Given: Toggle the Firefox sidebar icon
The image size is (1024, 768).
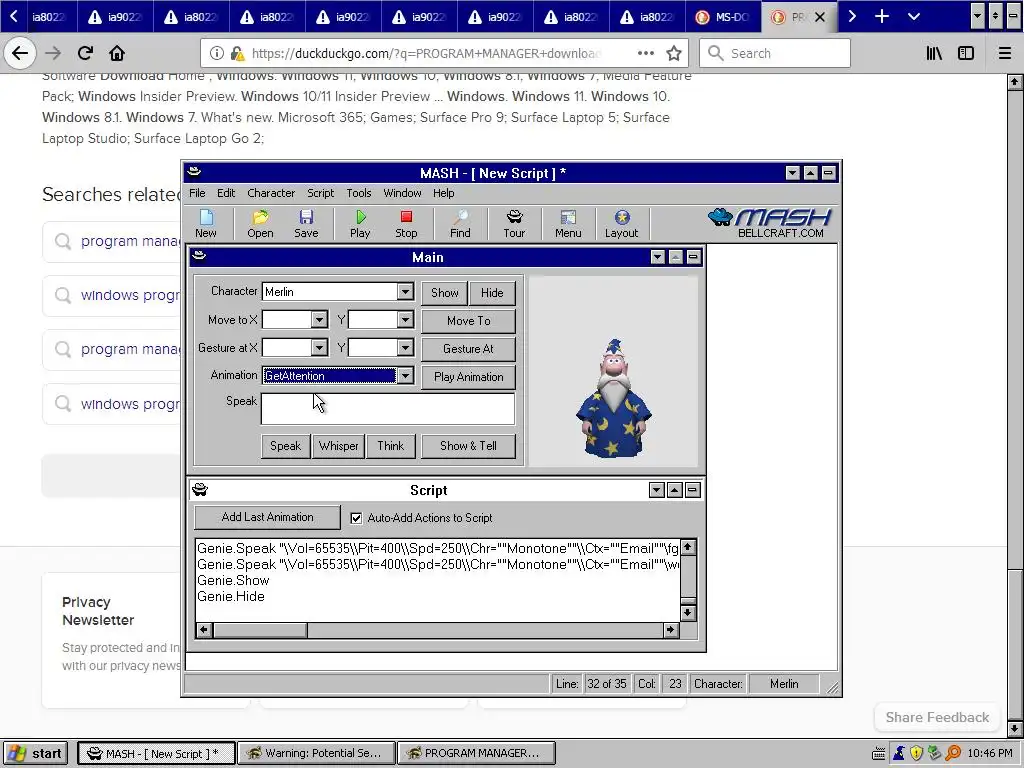Looking at the screenshot, I should [966, 53].
